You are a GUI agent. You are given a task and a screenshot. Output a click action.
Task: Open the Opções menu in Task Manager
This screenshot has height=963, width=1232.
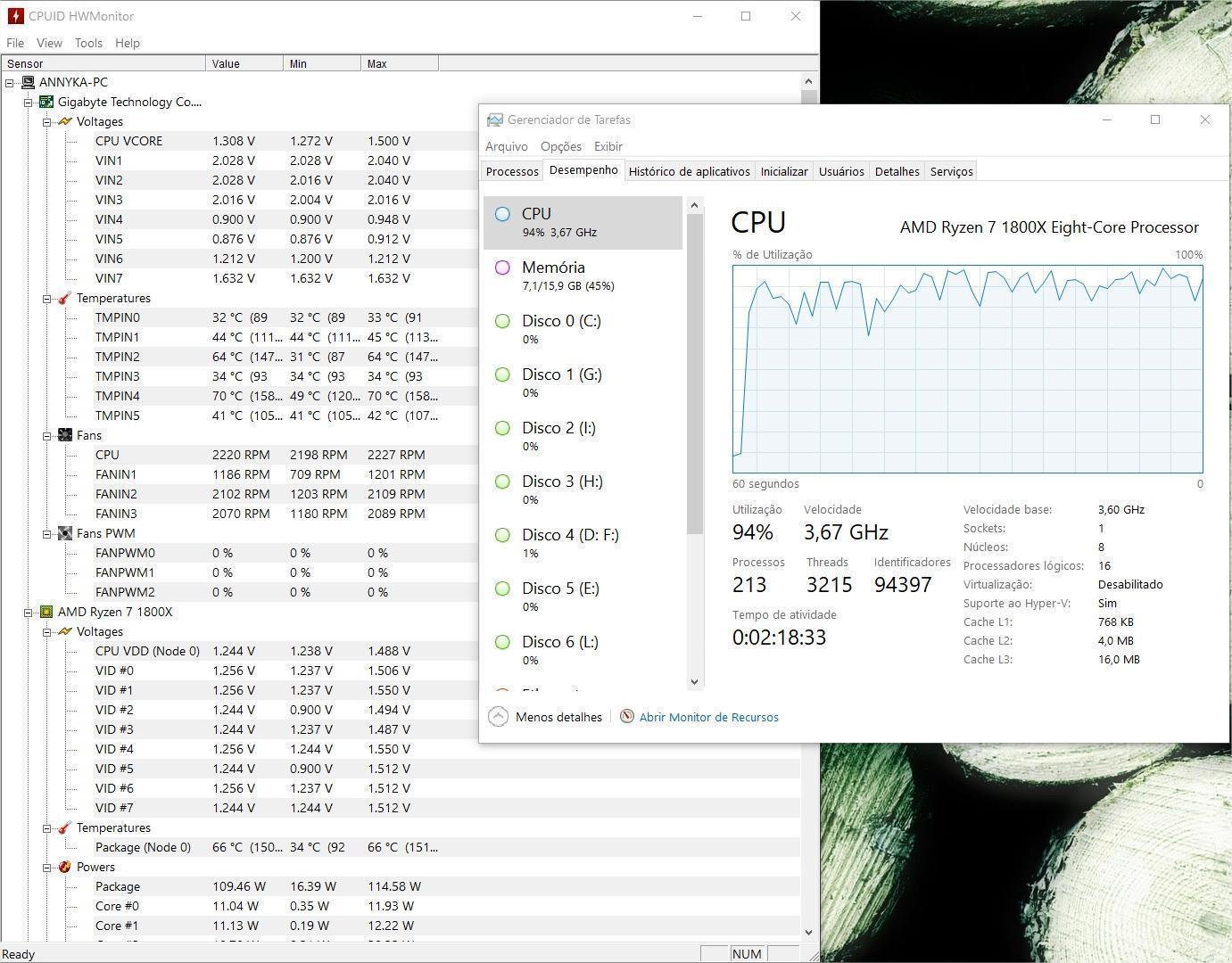point(561,146)
